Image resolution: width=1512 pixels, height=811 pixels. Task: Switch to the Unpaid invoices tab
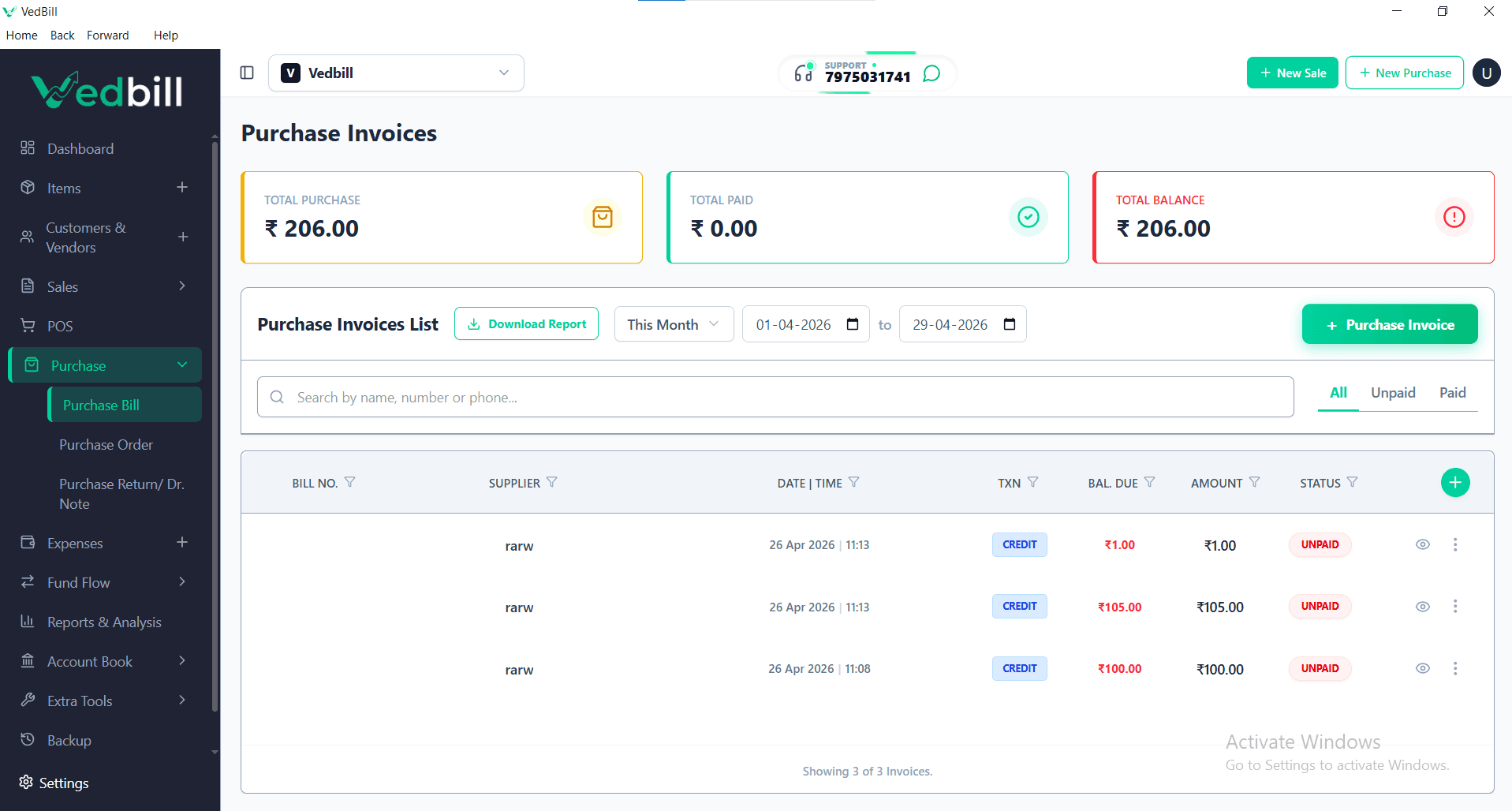(1393, 392)
